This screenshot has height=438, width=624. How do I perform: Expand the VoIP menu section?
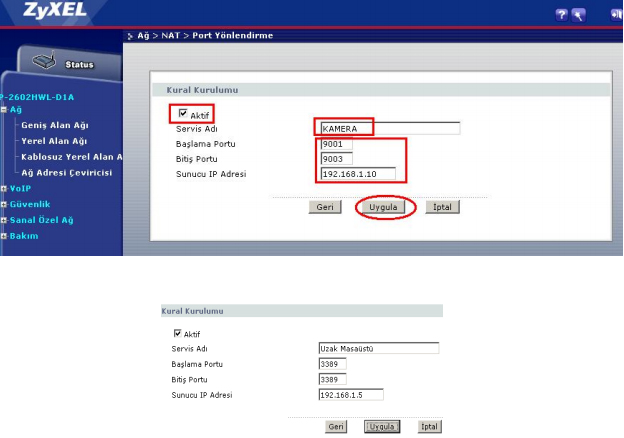[x=5, y=187]
